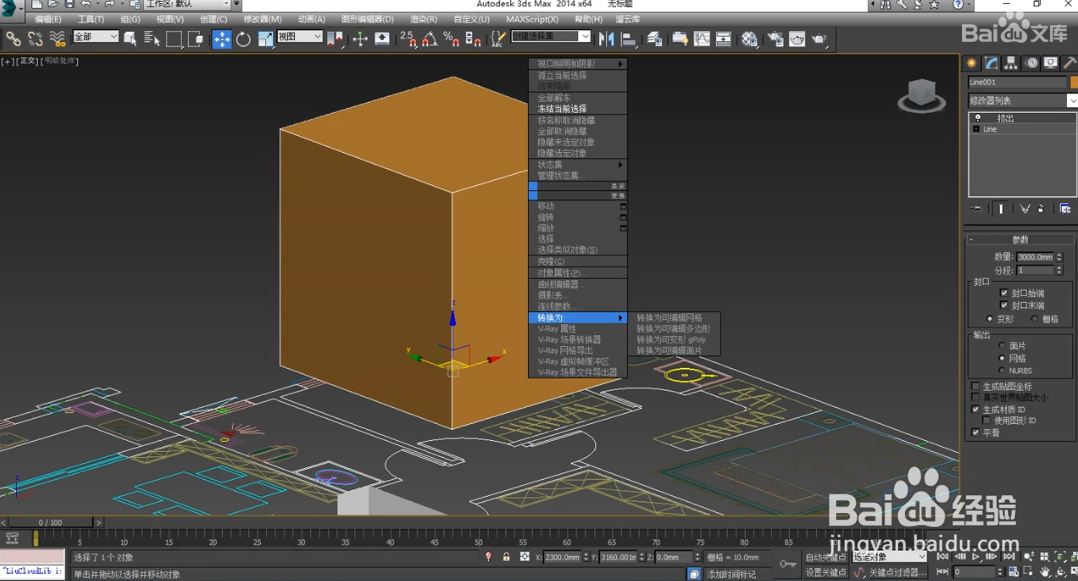Image resolution: width=1078 pixels, height=581 pixels.
Task: Open the 修改器(M) menu
Action: 263,19
